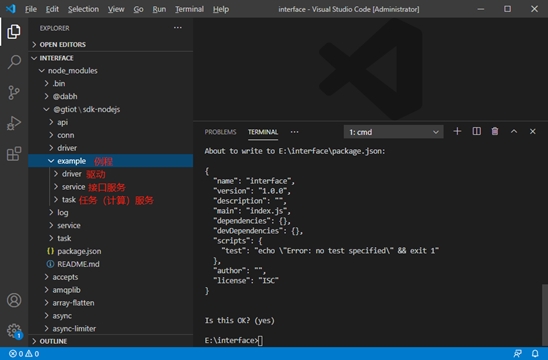
Task: Expand the log folder
Action: tap(110, 213)
